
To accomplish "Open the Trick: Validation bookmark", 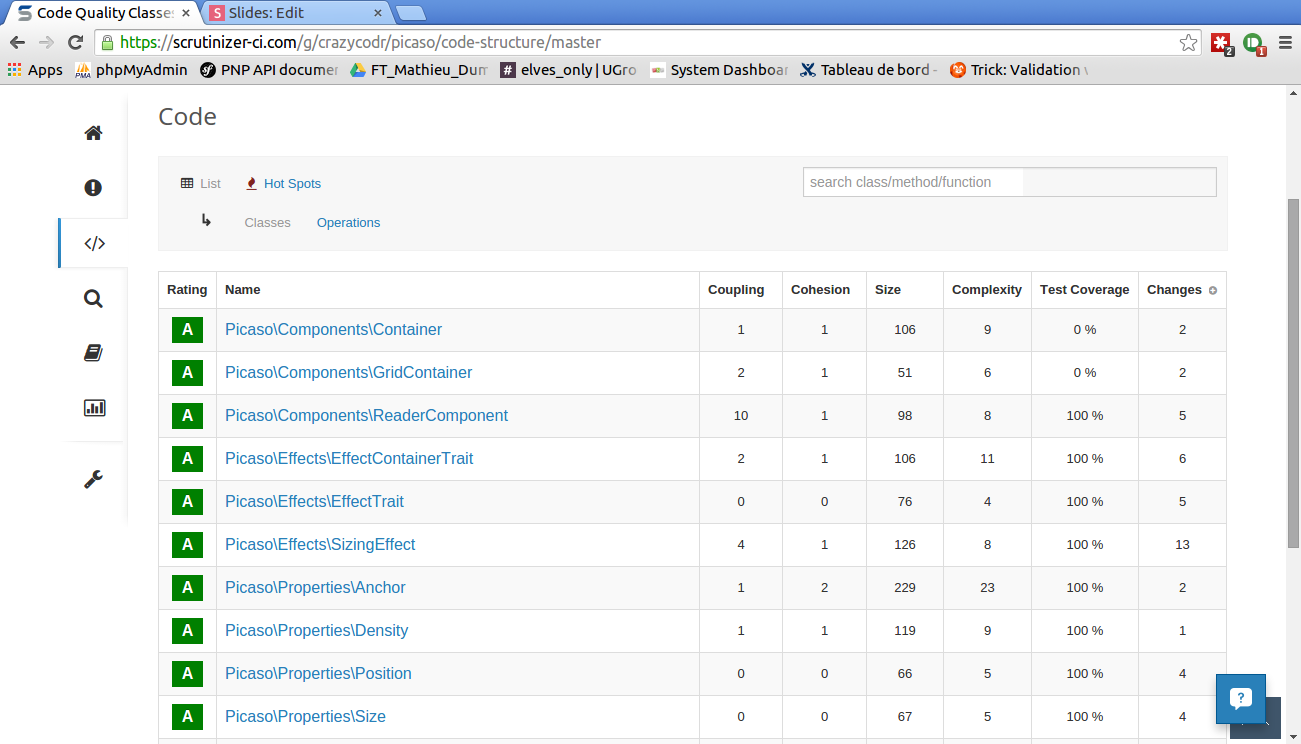I will tap(1018, 70).
